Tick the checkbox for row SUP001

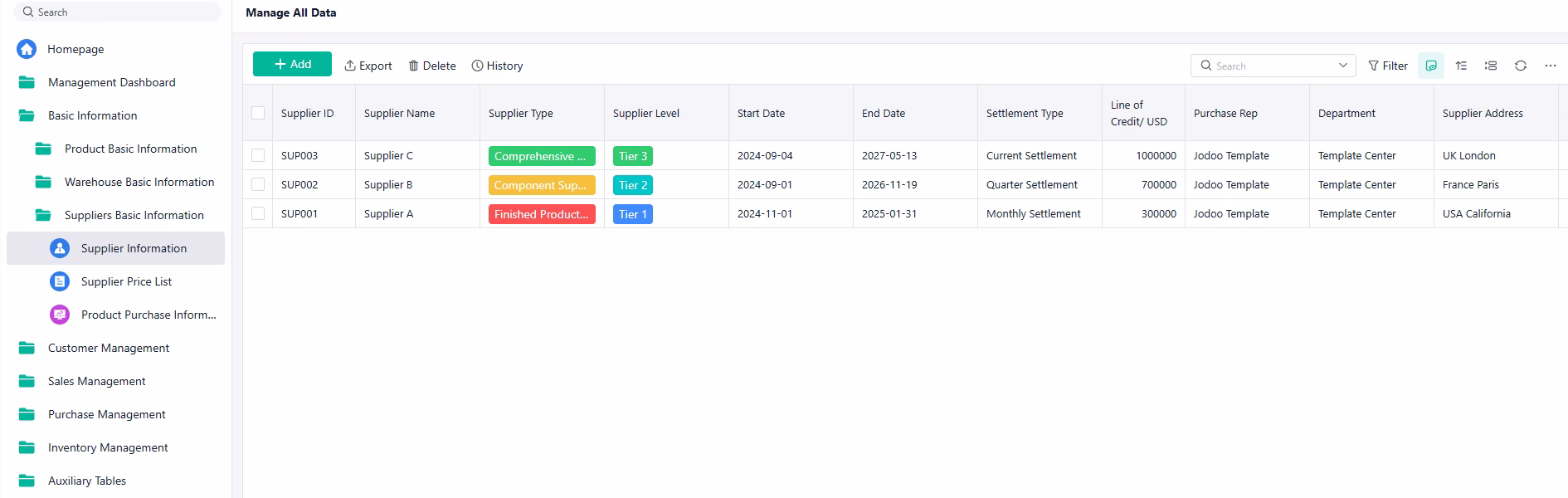(x=258, y=213)
